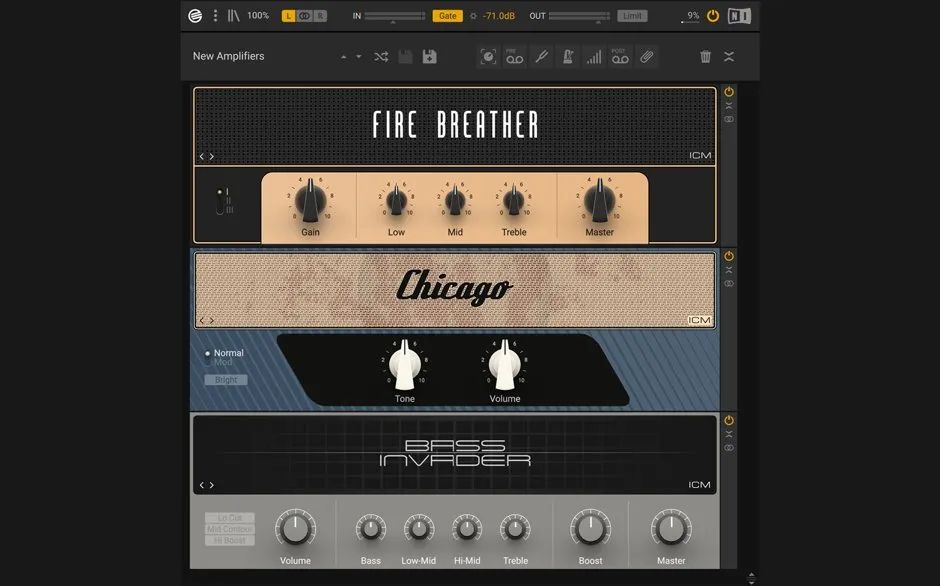Click the save preset icon
This screenshot has width=940, height=586.
(406, 57)
